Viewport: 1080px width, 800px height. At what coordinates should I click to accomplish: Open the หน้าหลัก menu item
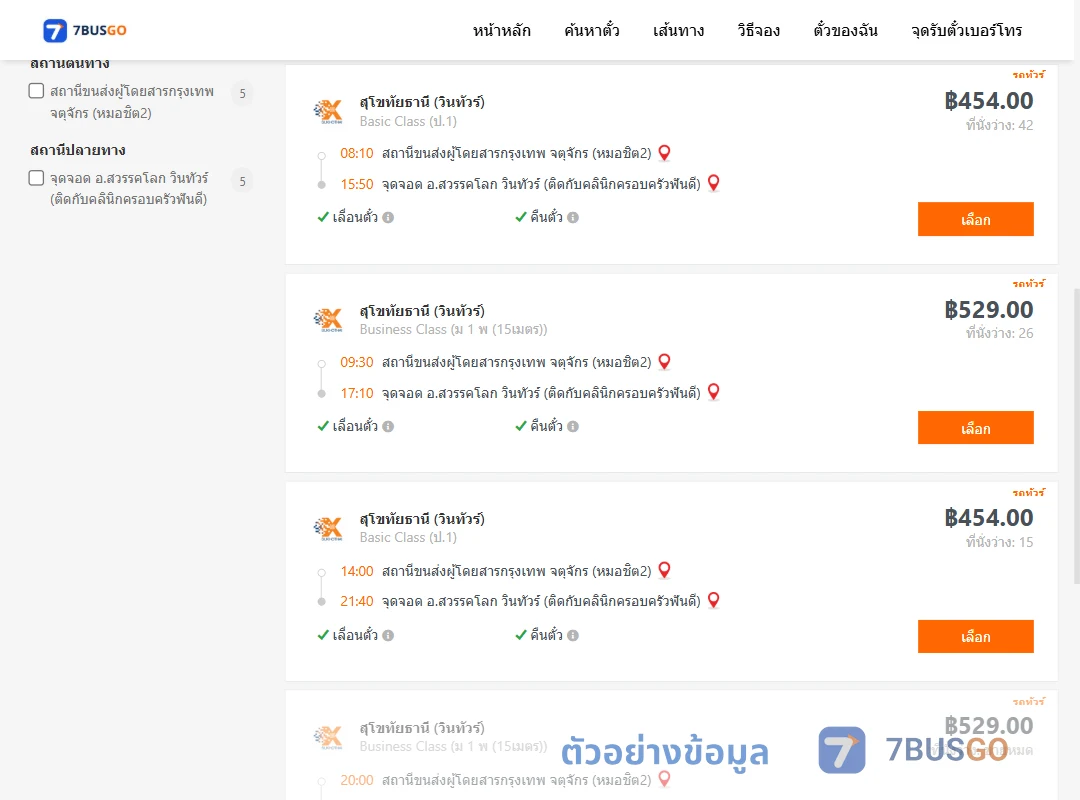[501, 30]
